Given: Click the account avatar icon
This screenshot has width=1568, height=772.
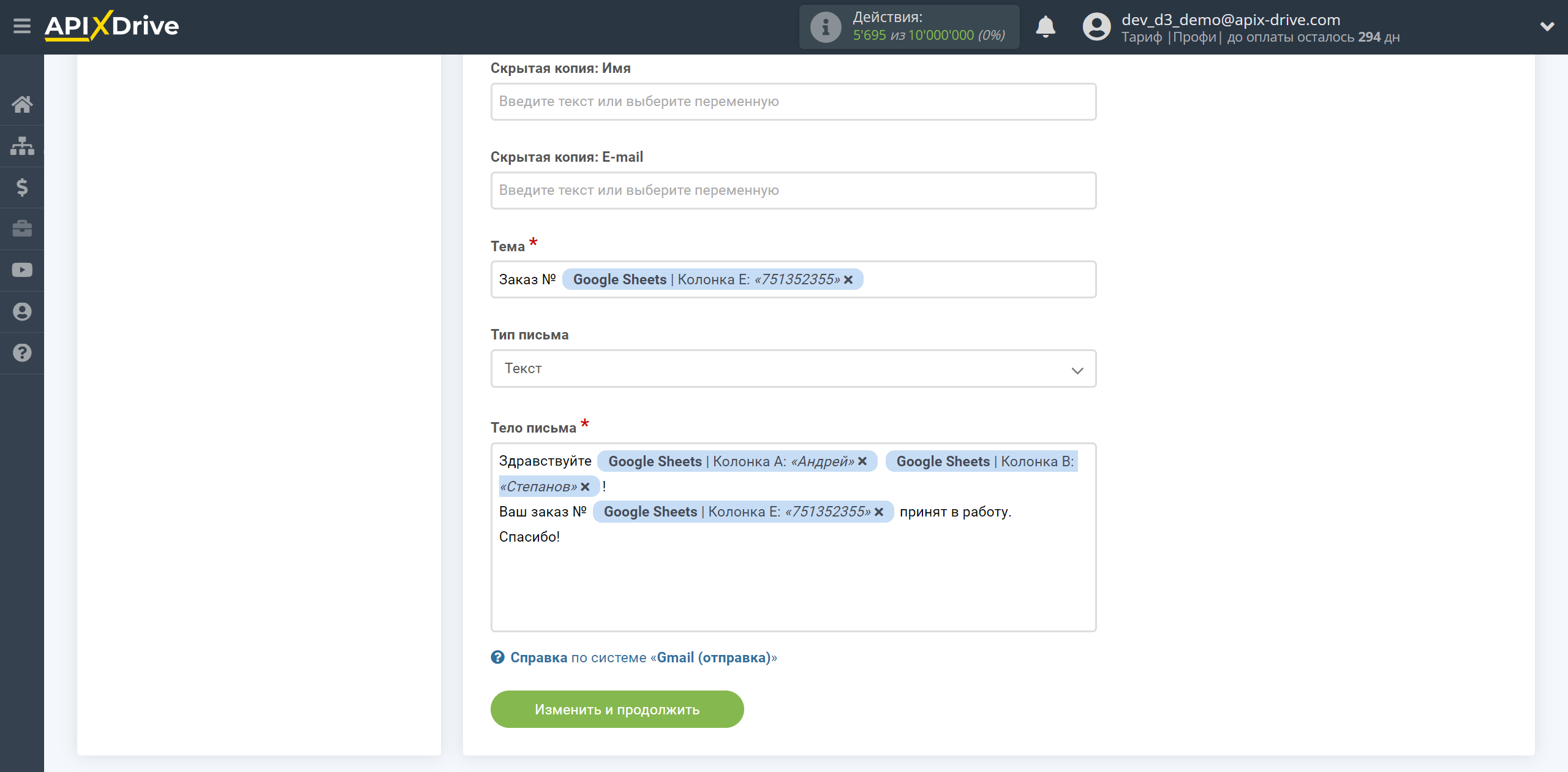Looking at the screenshot, I should tap(1096, 27).
